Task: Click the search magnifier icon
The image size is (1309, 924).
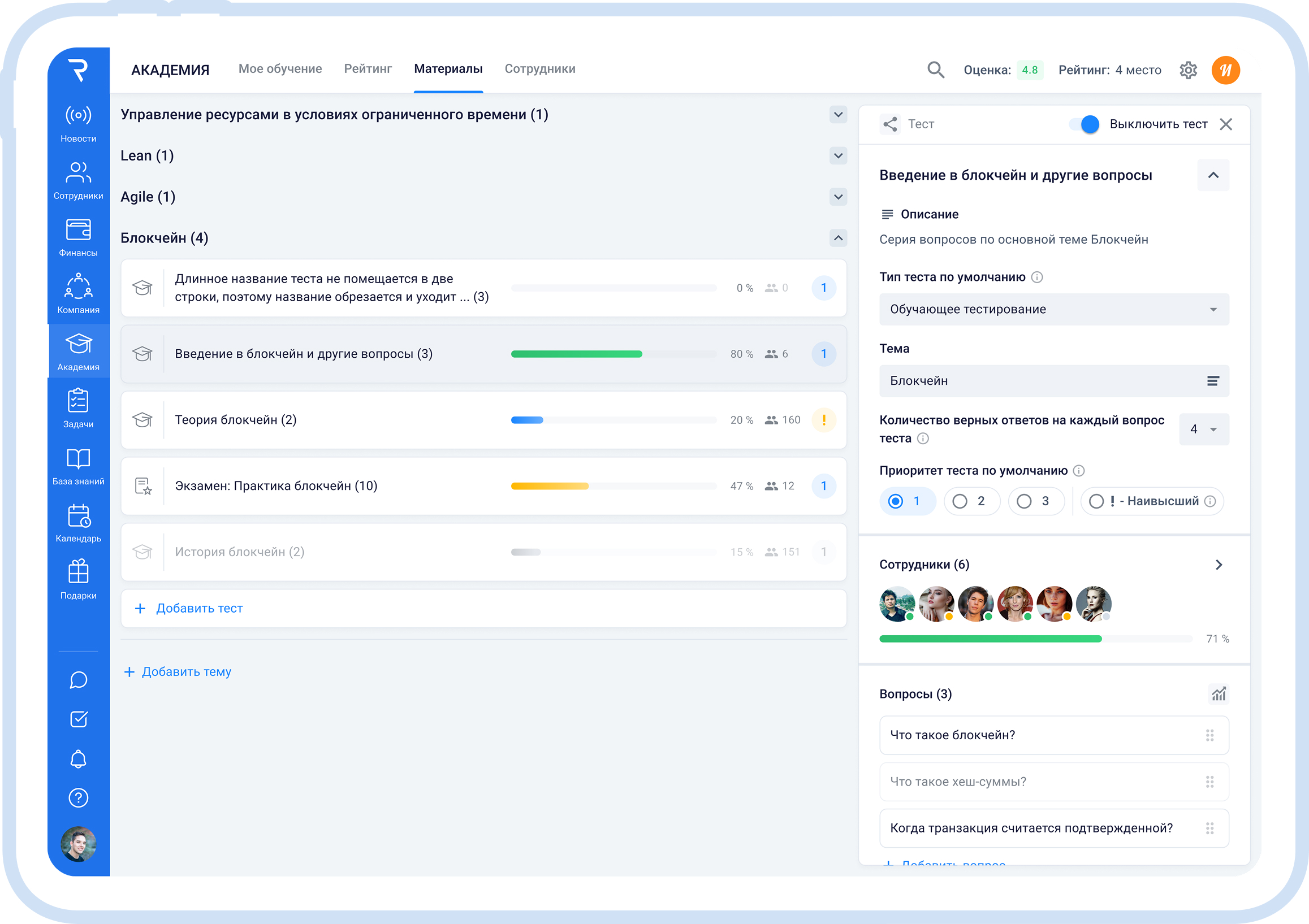Action: [x=936, y=70]
